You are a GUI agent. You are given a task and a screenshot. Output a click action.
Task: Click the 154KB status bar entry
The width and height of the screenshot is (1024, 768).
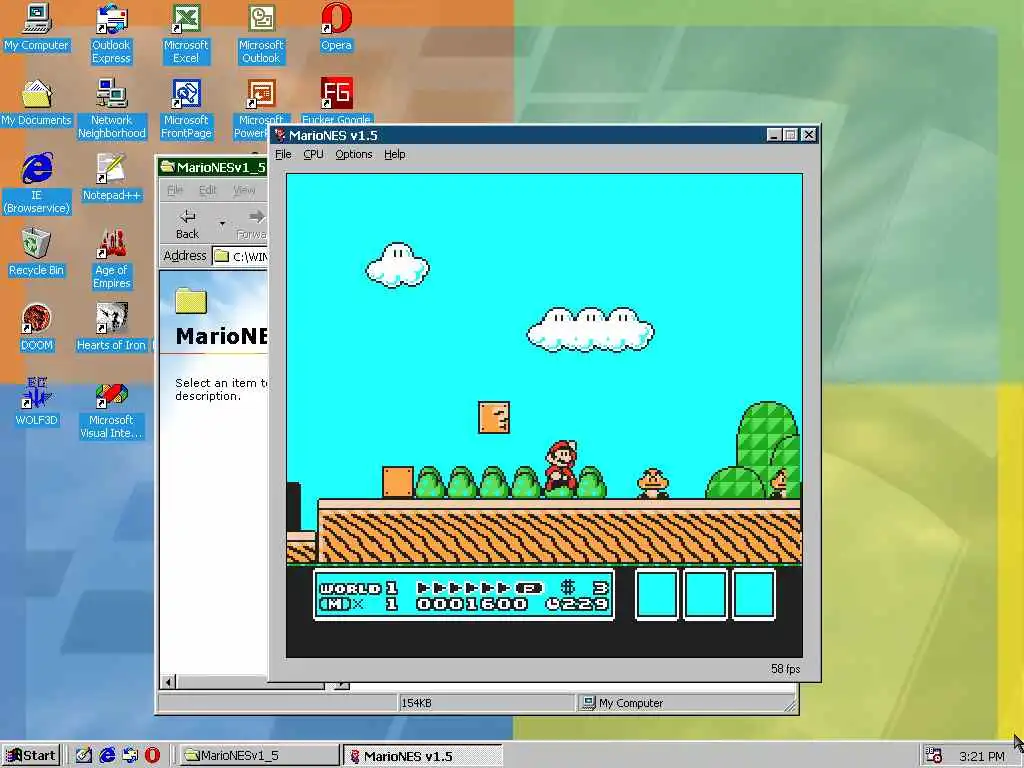tap(487, 703)
